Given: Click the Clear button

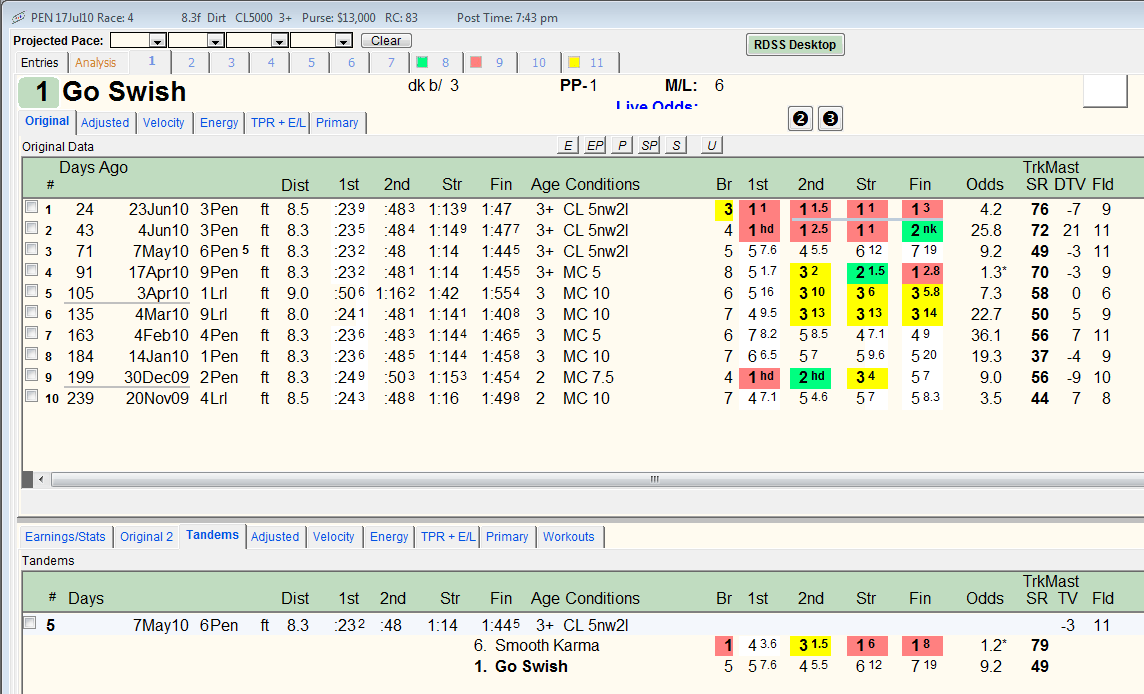Looking at the screenshot, I should coord(386,41).
